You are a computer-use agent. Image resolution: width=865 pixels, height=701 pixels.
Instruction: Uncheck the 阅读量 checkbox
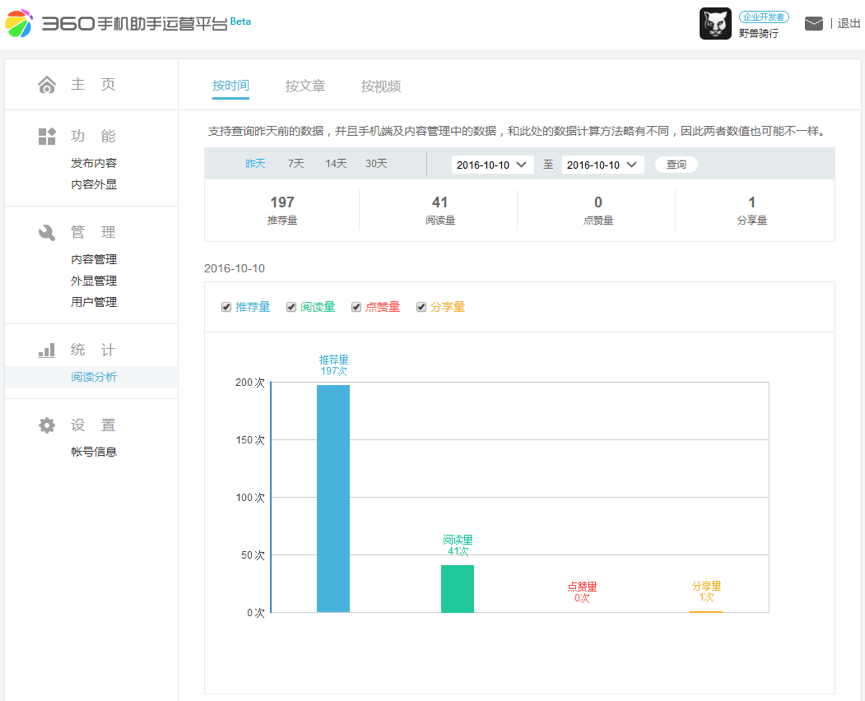(291, 307)
